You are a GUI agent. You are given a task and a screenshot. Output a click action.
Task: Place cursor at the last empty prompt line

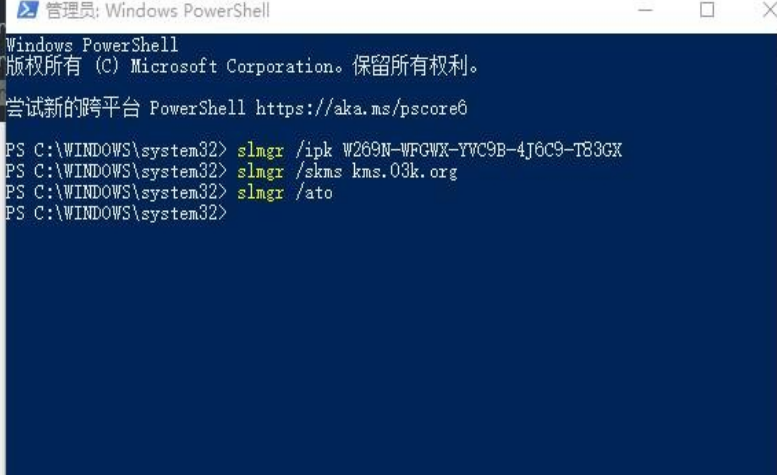click(238, 214)
